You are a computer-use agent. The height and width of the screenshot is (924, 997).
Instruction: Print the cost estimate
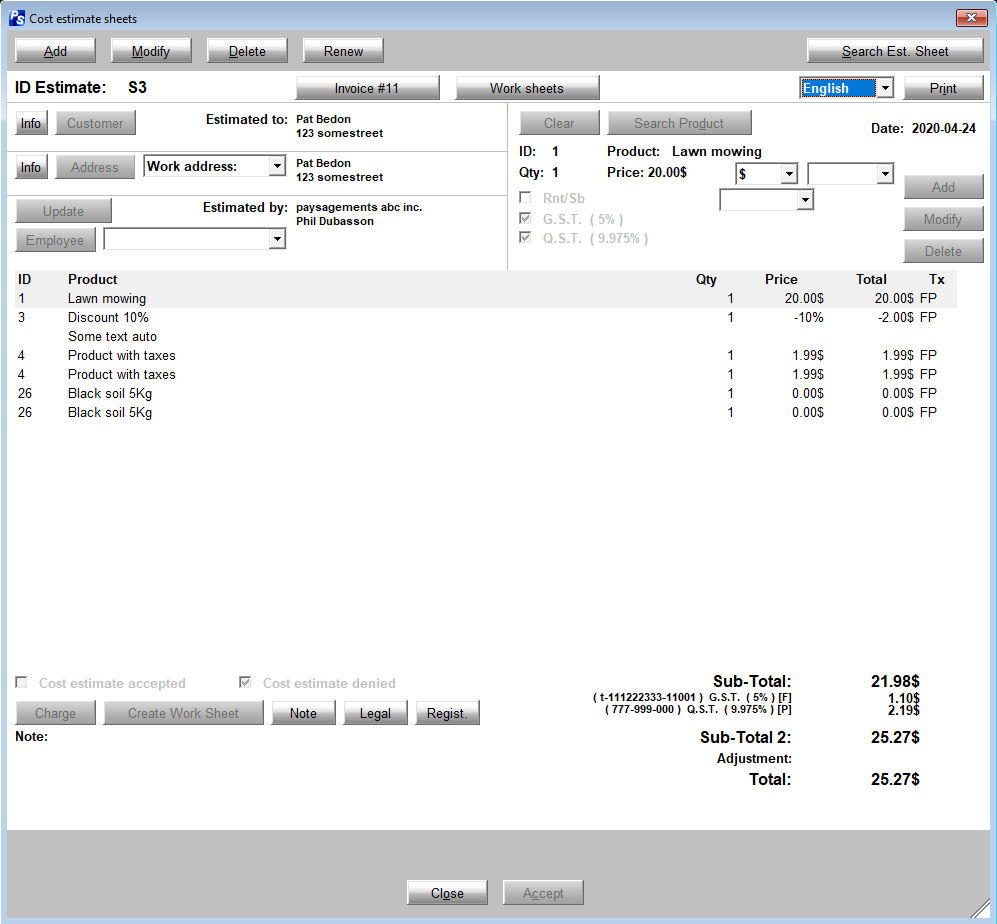click(x=943, y=88)
